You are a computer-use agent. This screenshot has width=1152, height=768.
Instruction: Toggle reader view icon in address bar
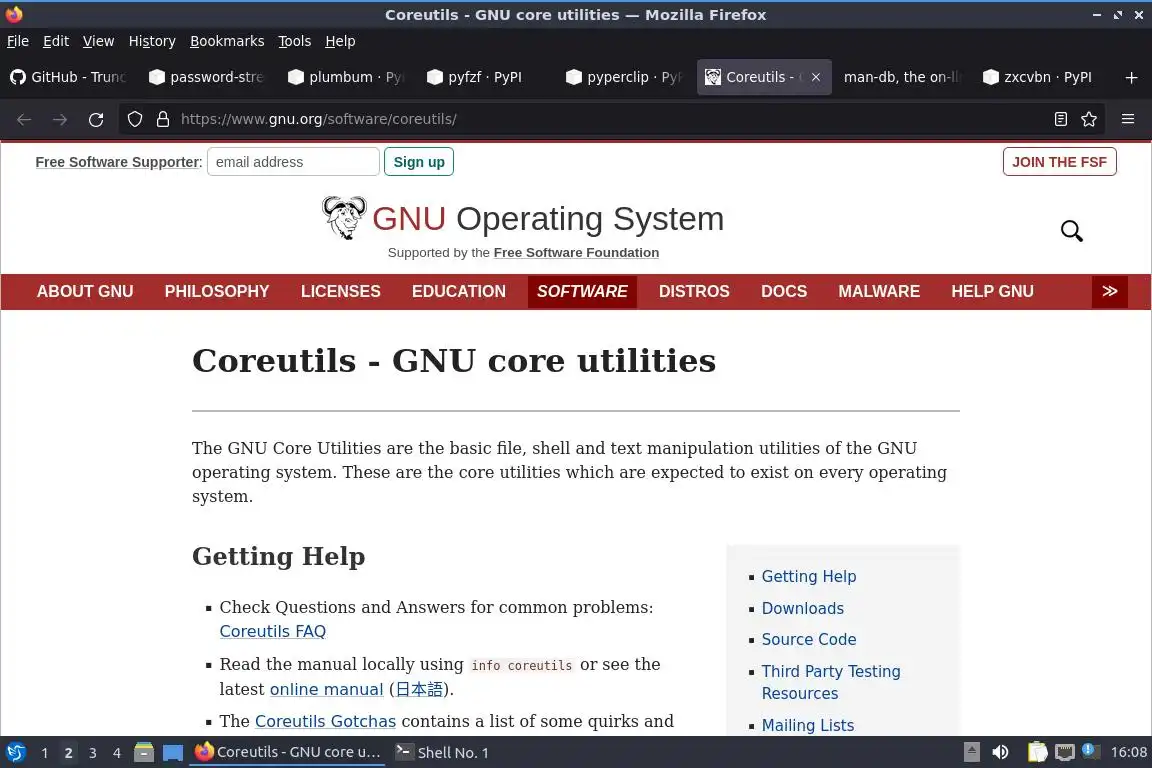(x=1060, y=119)
